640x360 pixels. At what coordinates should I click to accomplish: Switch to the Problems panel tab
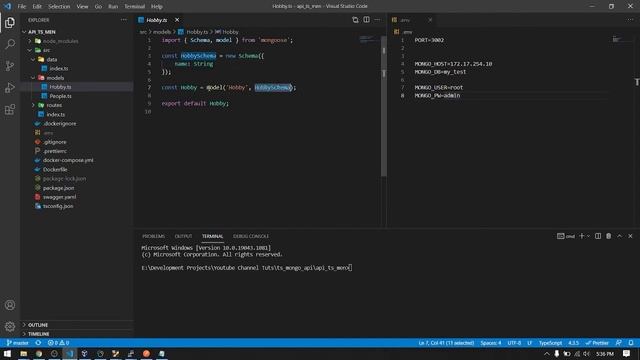pyautogui.click(x=153, y=236)
